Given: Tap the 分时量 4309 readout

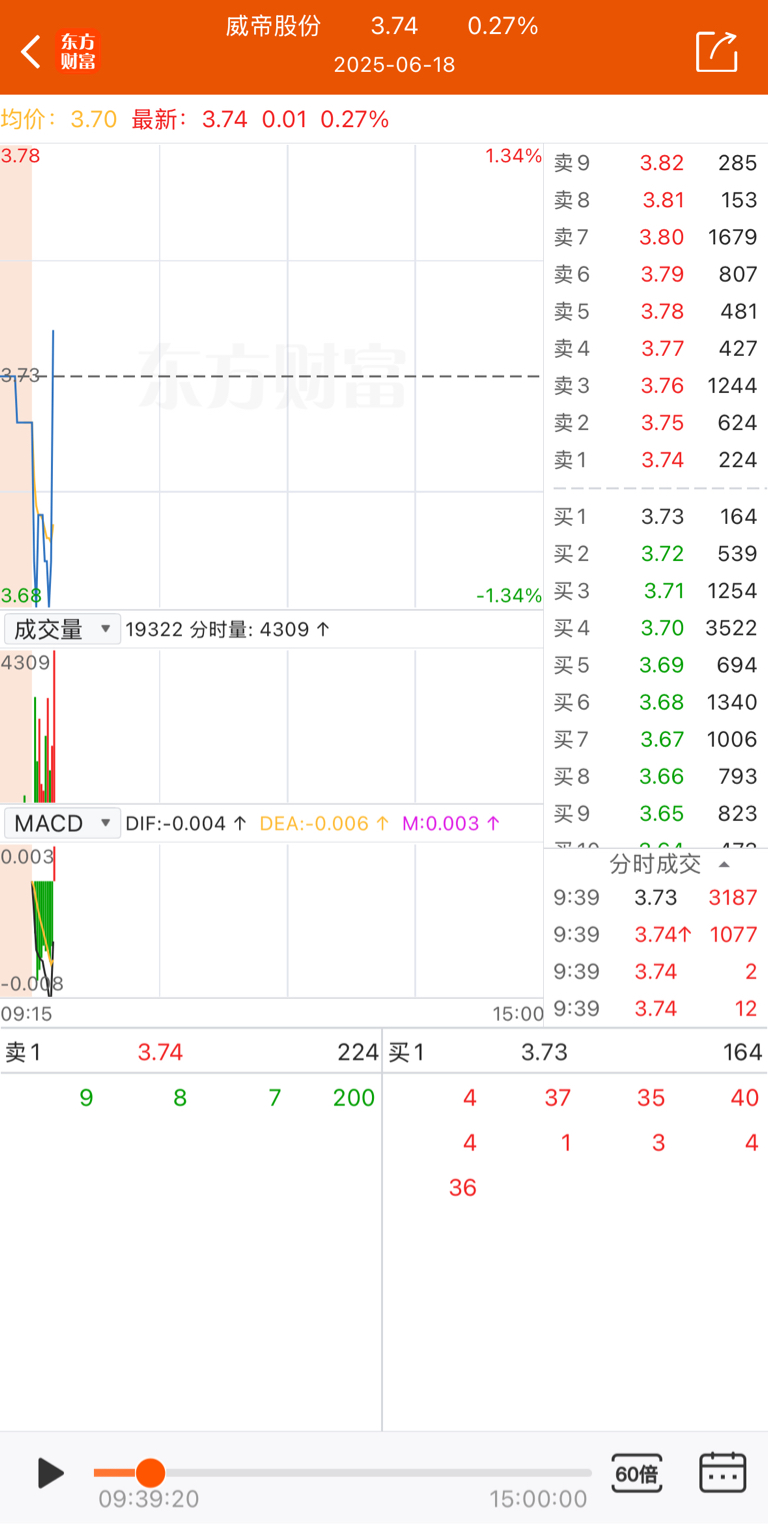Looking at the screenshot, I should 260,630.
